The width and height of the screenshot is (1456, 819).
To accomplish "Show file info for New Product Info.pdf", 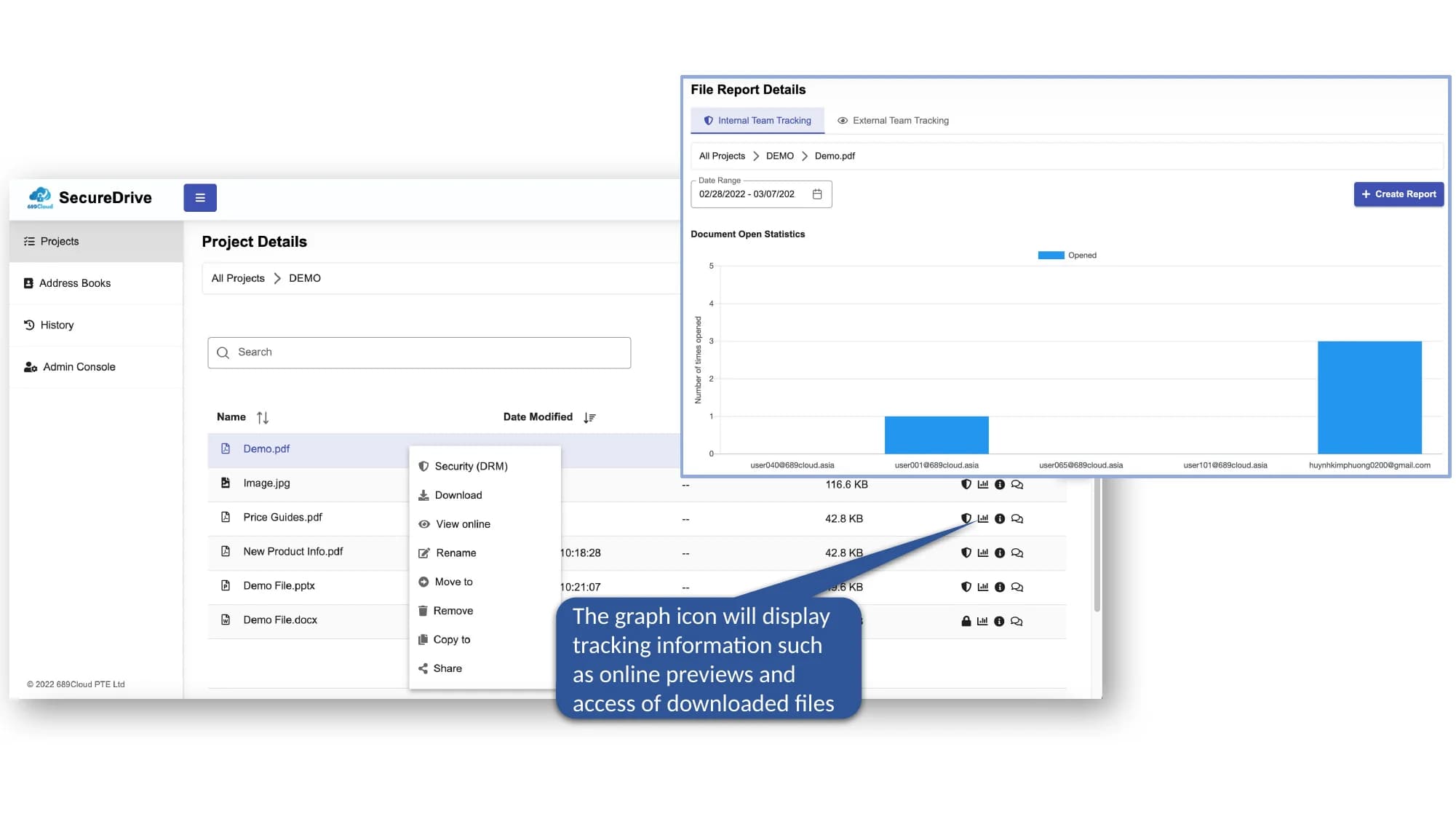I will [x=1000, y=553].
